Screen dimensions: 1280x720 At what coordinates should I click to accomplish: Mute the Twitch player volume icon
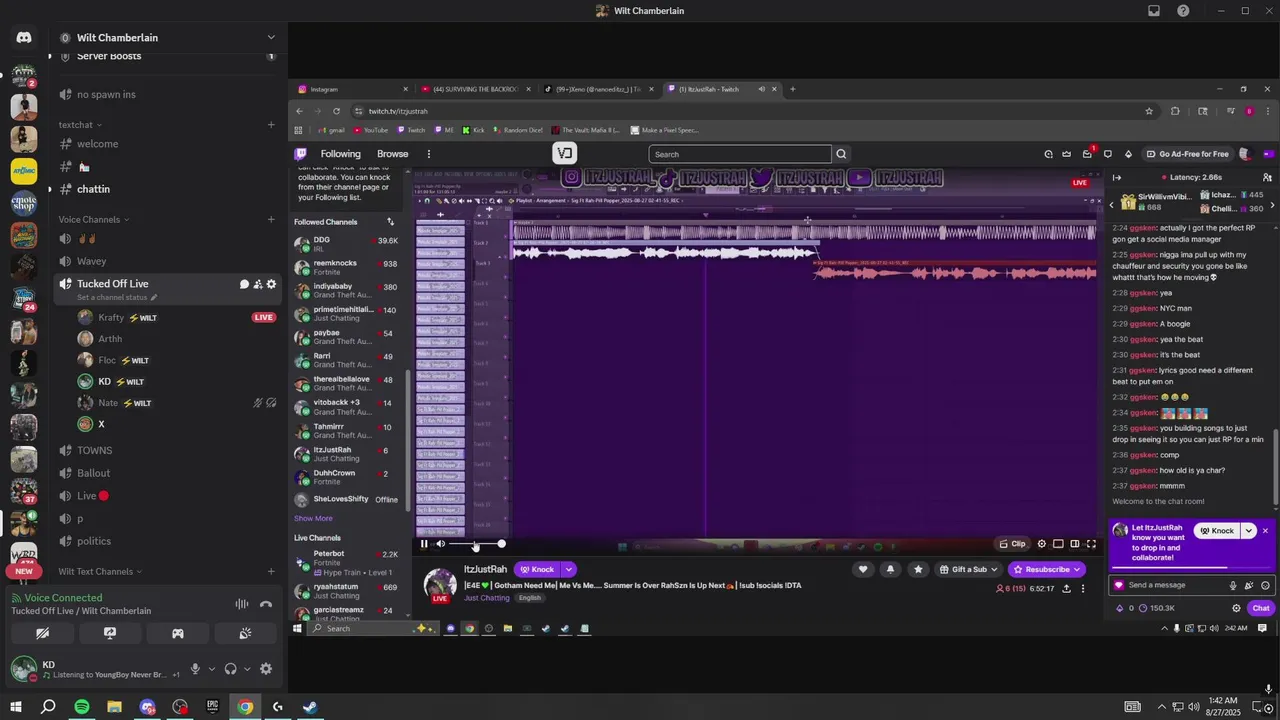coord(440,544)
